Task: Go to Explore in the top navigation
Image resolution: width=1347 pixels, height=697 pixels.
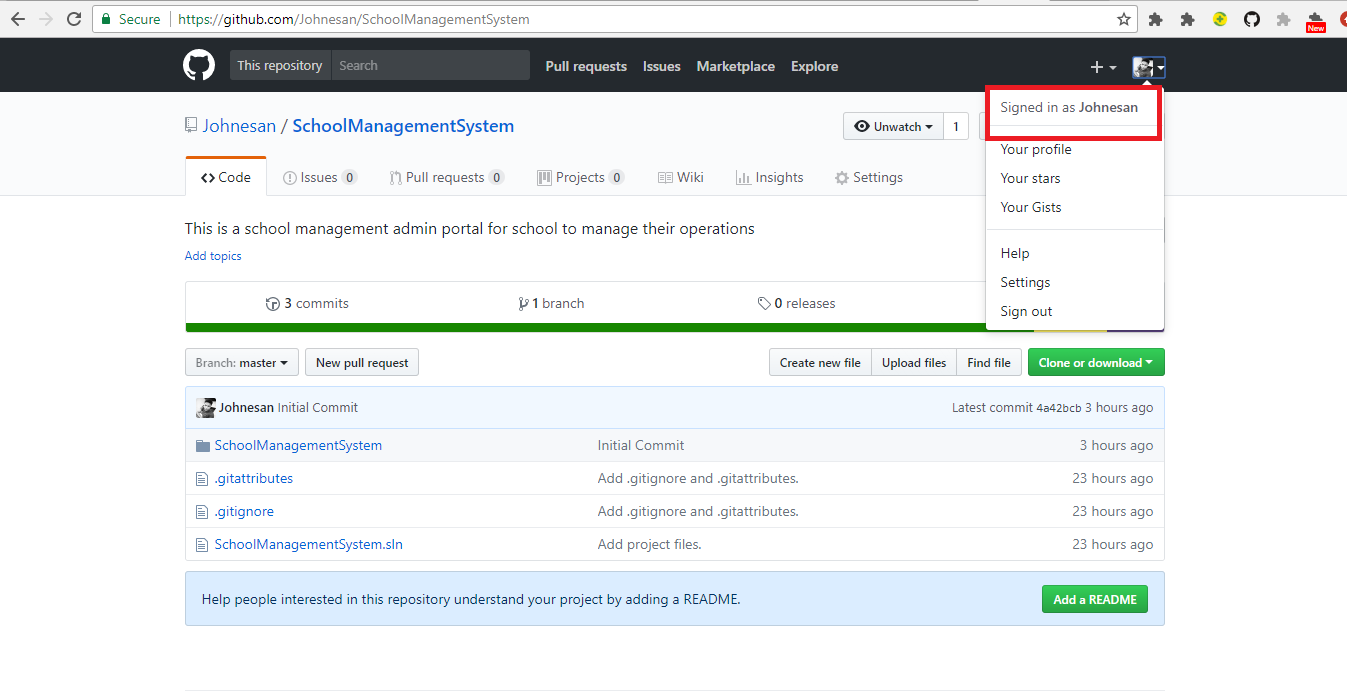Action: pos(815,66)
